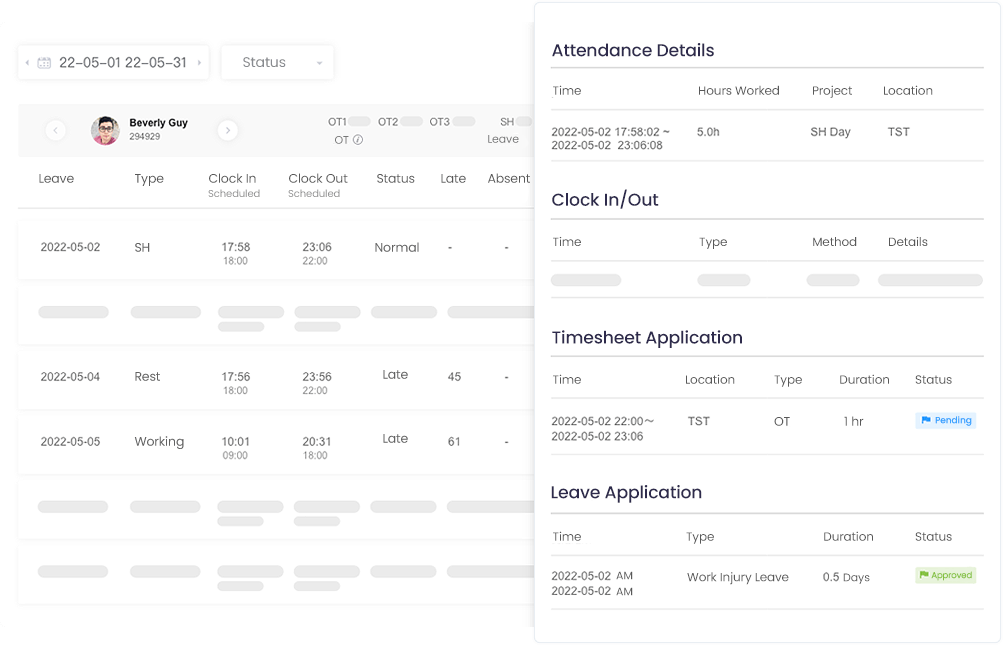Click the OT2 summary label
The image size is (1003, 645).
point(388,122)
